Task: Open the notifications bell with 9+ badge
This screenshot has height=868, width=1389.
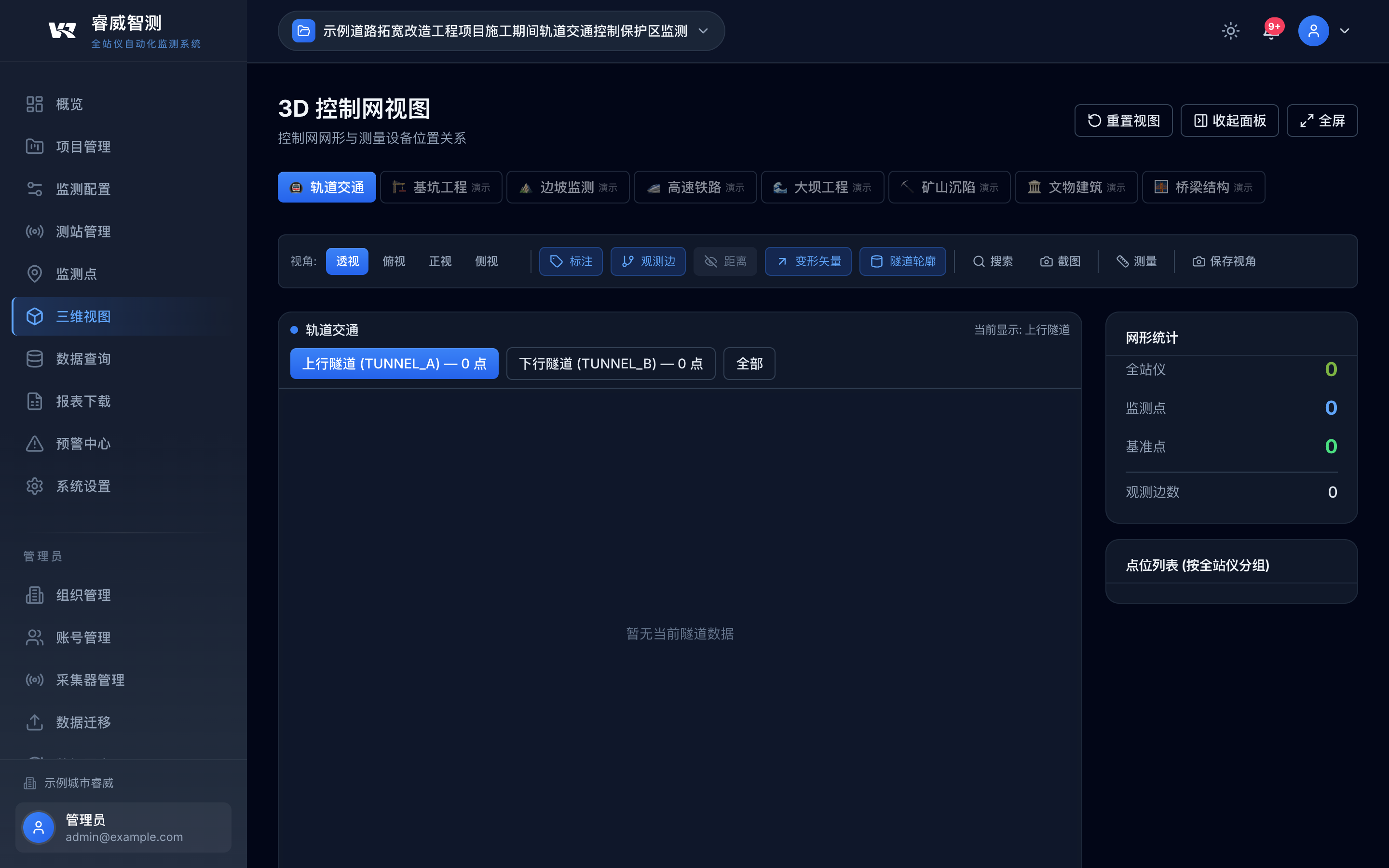Action: (x=1270, y=30)
